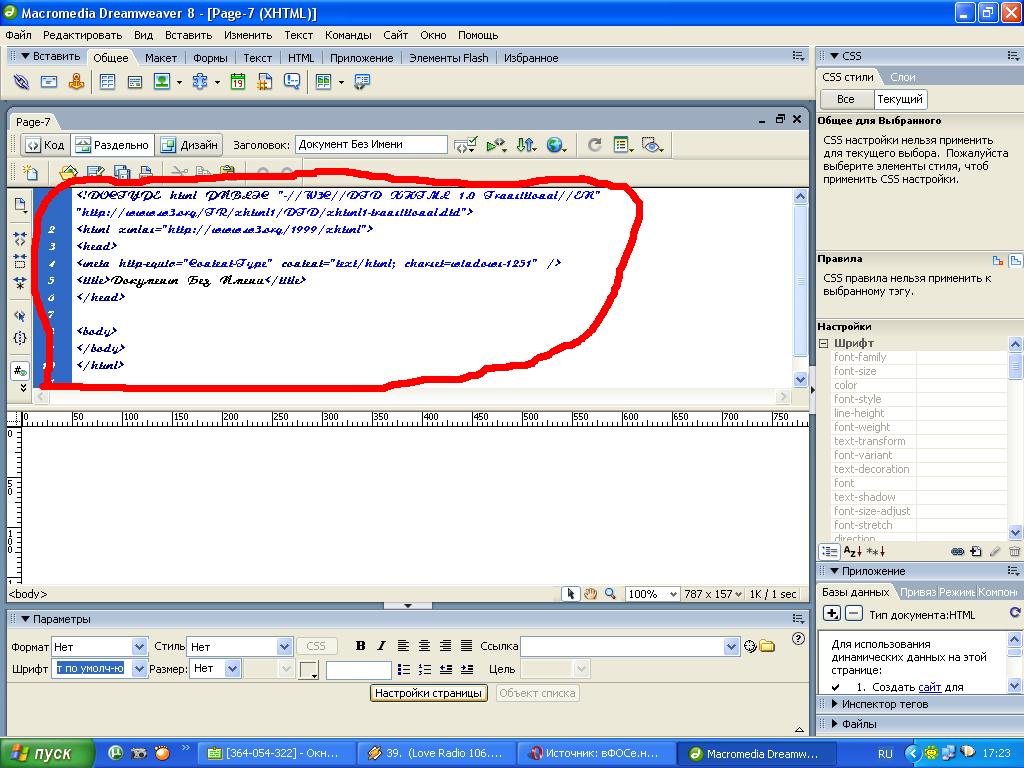This screenshot has height=768, width=1024.
Task: Click the Настройки страницы button
Action: [x=428, y=693]
